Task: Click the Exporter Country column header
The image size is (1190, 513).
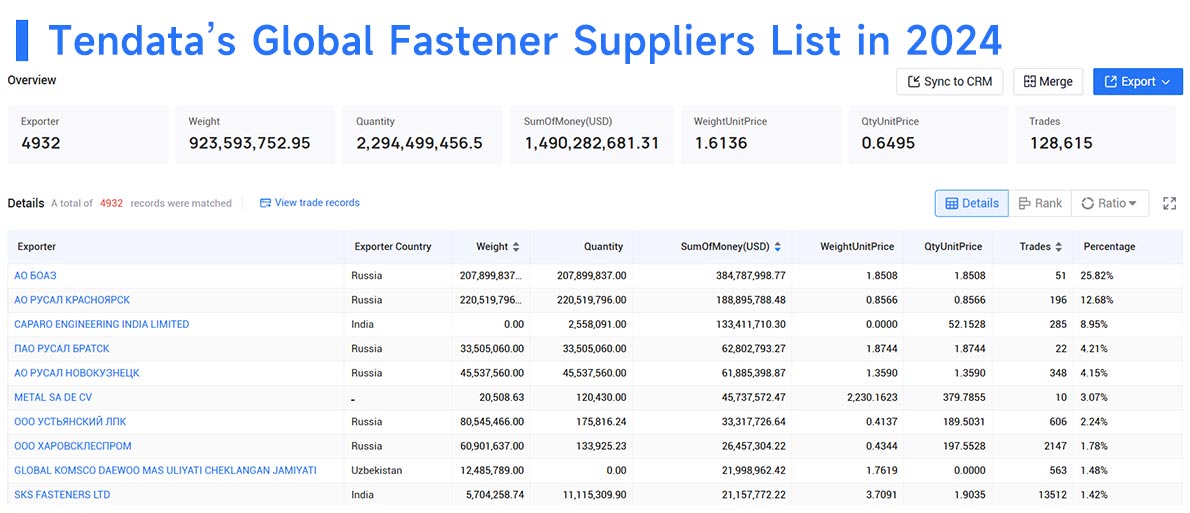Action: point(392,247)
